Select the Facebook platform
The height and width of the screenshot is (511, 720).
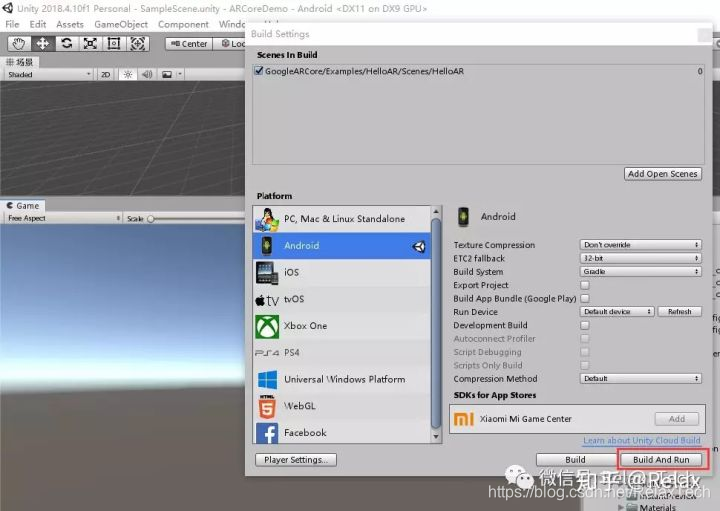pyautogui.click(x=342, y=432)
